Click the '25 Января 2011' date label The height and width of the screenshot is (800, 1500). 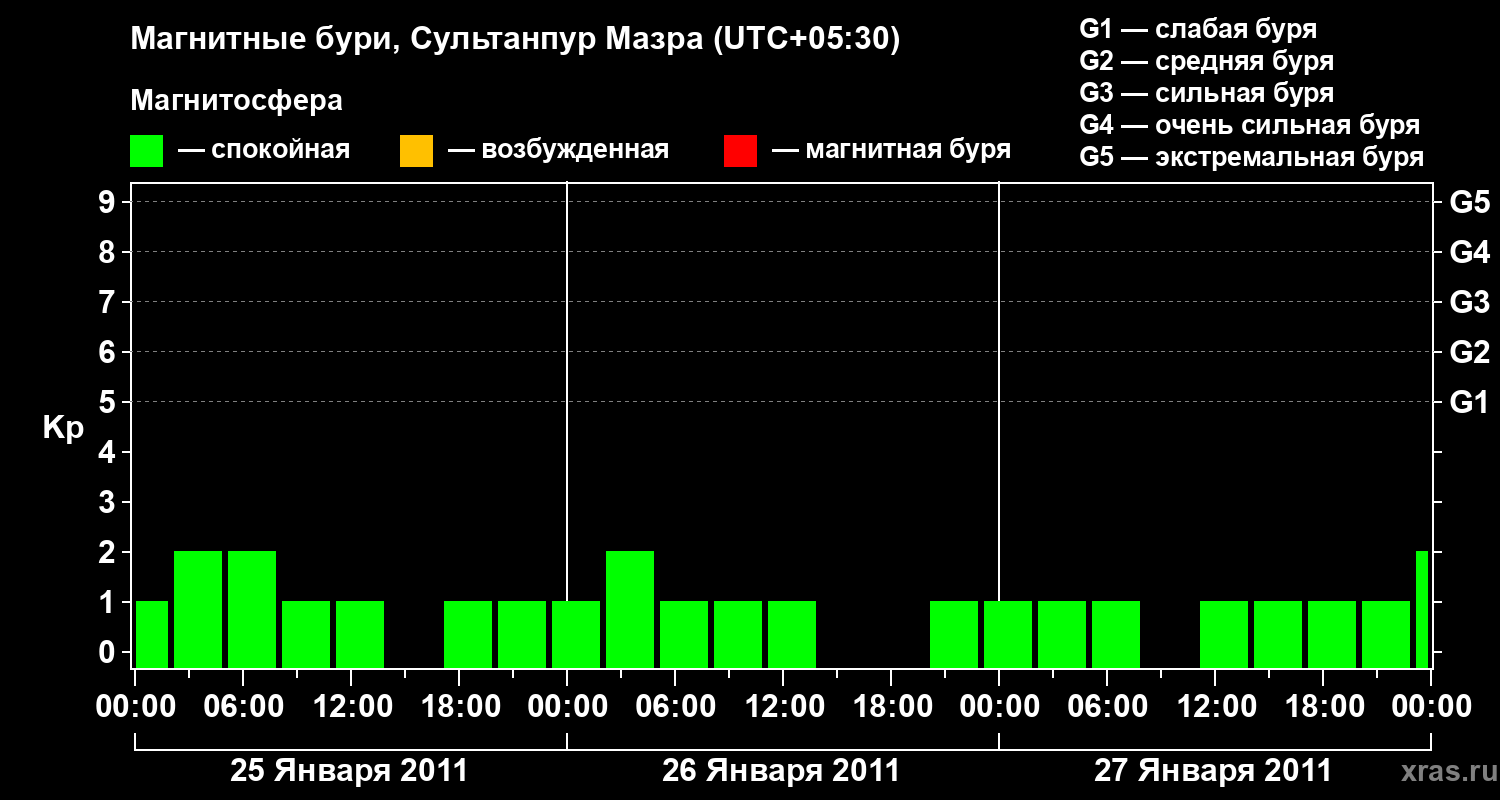tap(349, 771)
